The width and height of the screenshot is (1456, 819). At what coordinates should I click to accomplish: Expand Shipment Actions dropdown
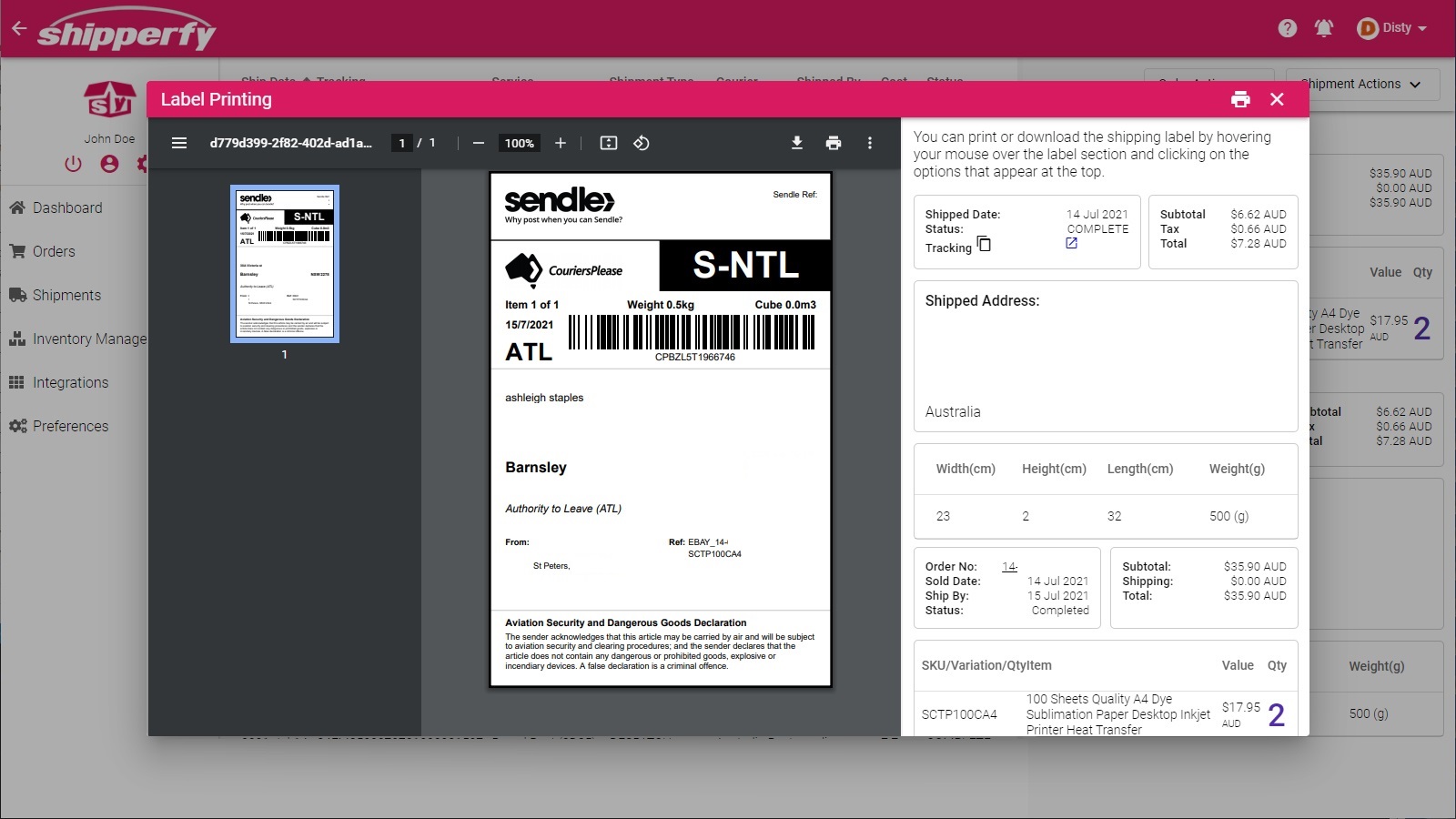click(x=1362, y=84)
